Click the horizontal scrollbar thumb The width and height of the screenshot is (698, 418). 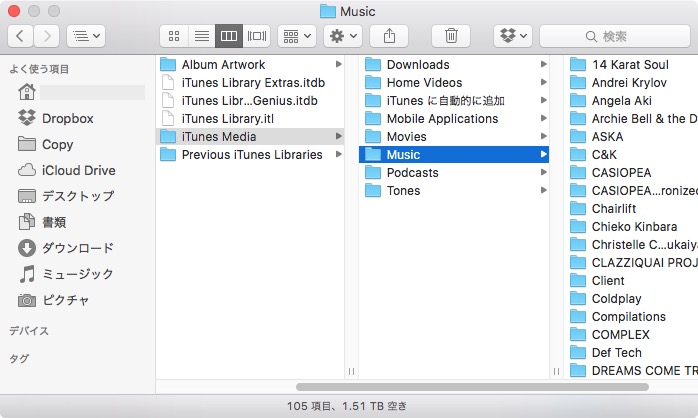[472, 387]
